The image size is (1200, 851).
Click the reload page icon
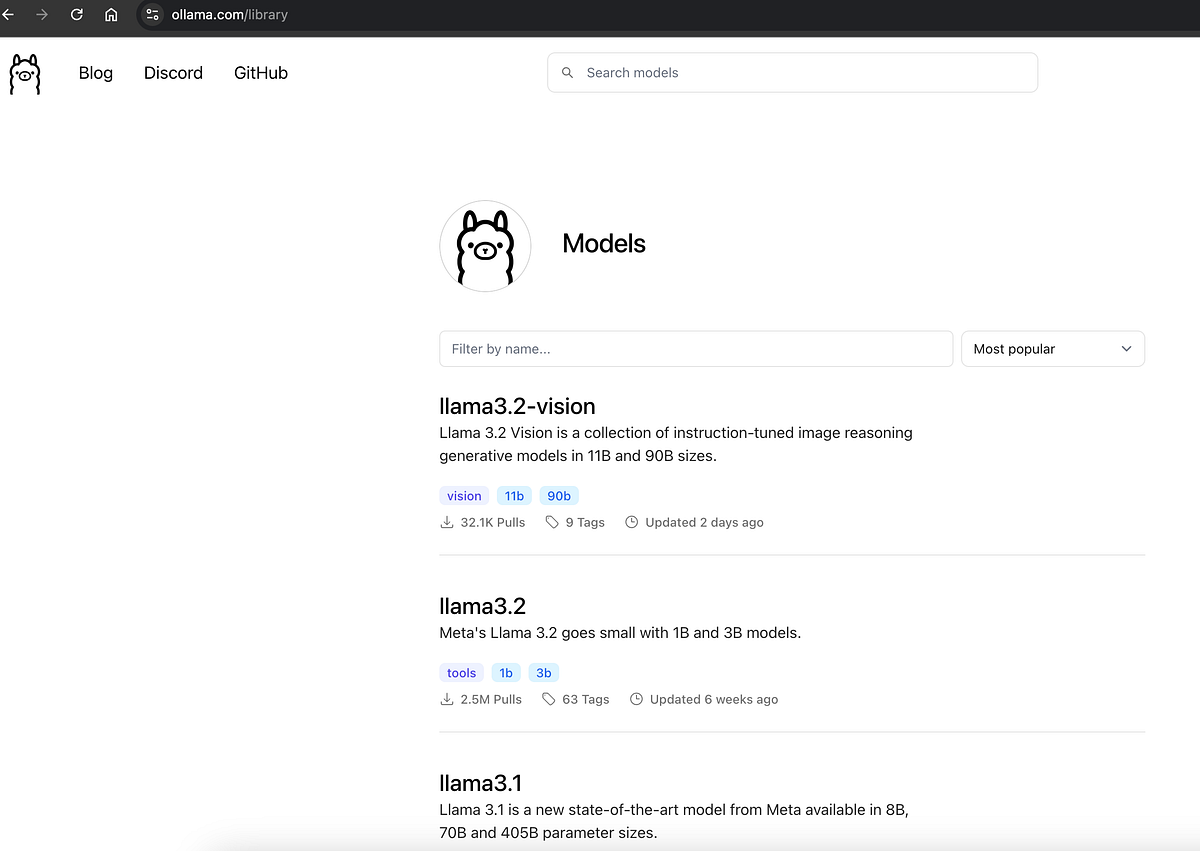point(76,15)
